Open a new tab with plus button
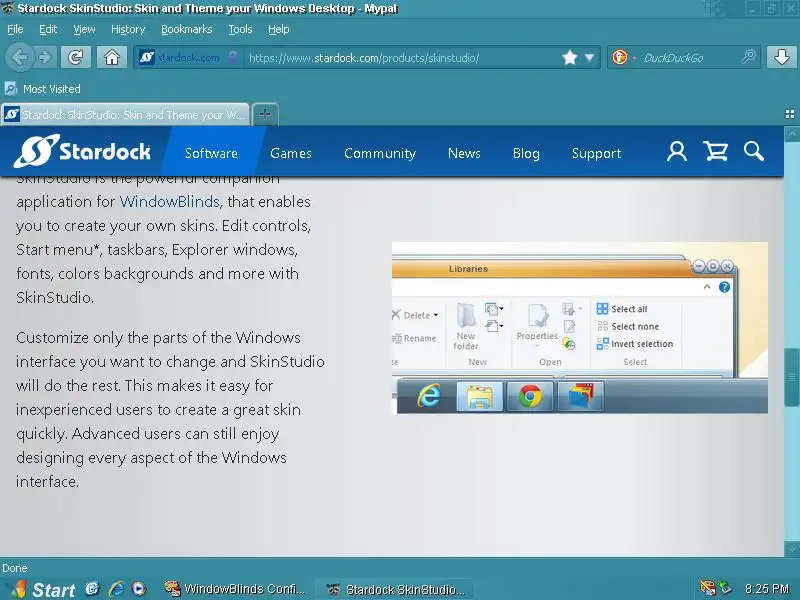The height and width of the screenshot is (600, 800). (x=265, y=114)
